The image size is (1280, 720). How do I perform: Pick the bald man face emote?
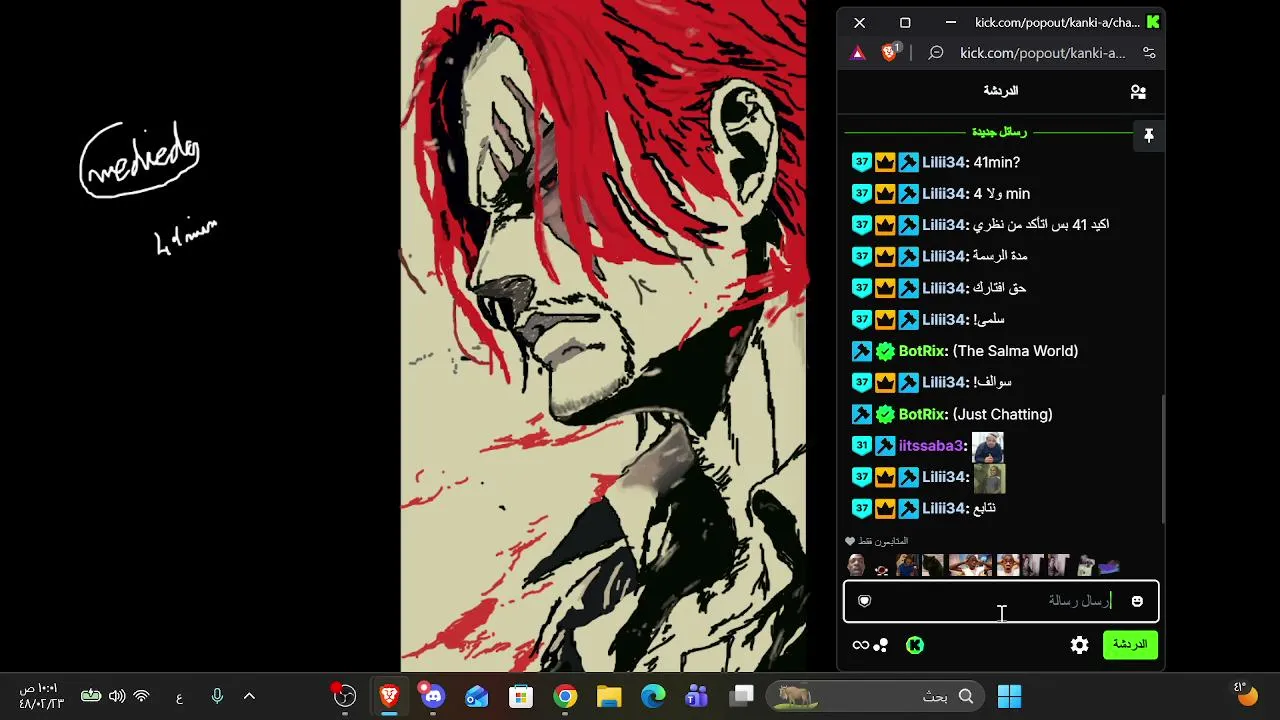(x=856, y=566)
